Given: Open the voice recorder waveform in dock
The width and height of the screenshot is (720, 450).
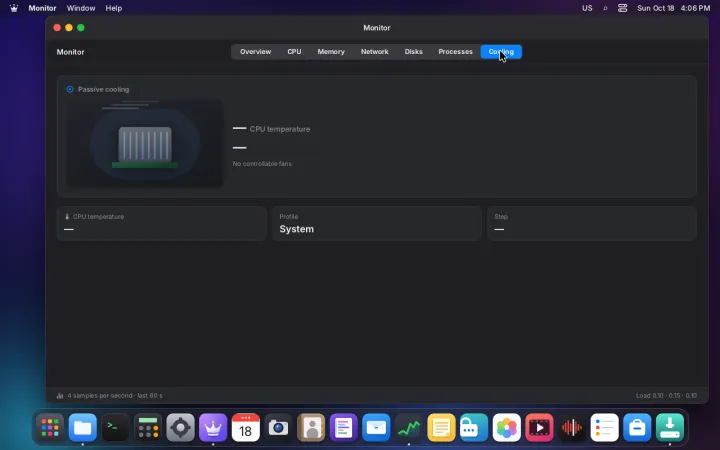Looking at the screenshot, I should tap(572, 428).
